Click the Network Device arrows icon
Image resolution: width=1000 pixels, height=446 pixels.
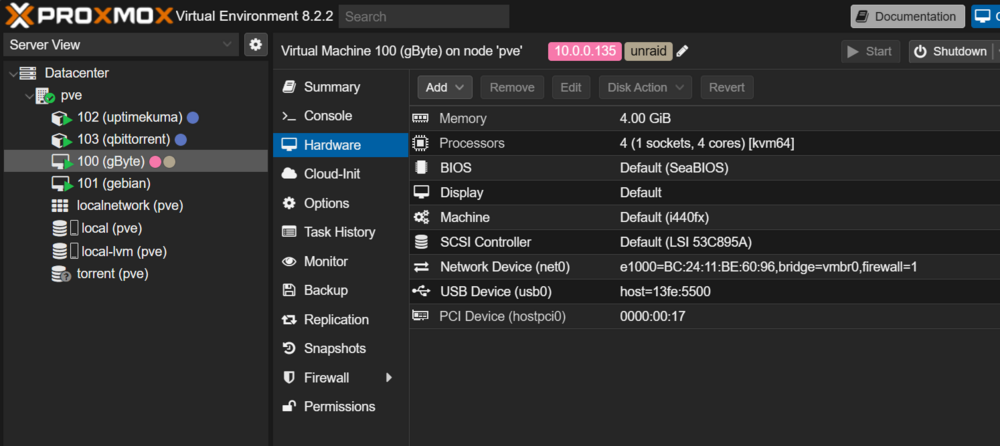pyautogui.click(x=421, y=267)
